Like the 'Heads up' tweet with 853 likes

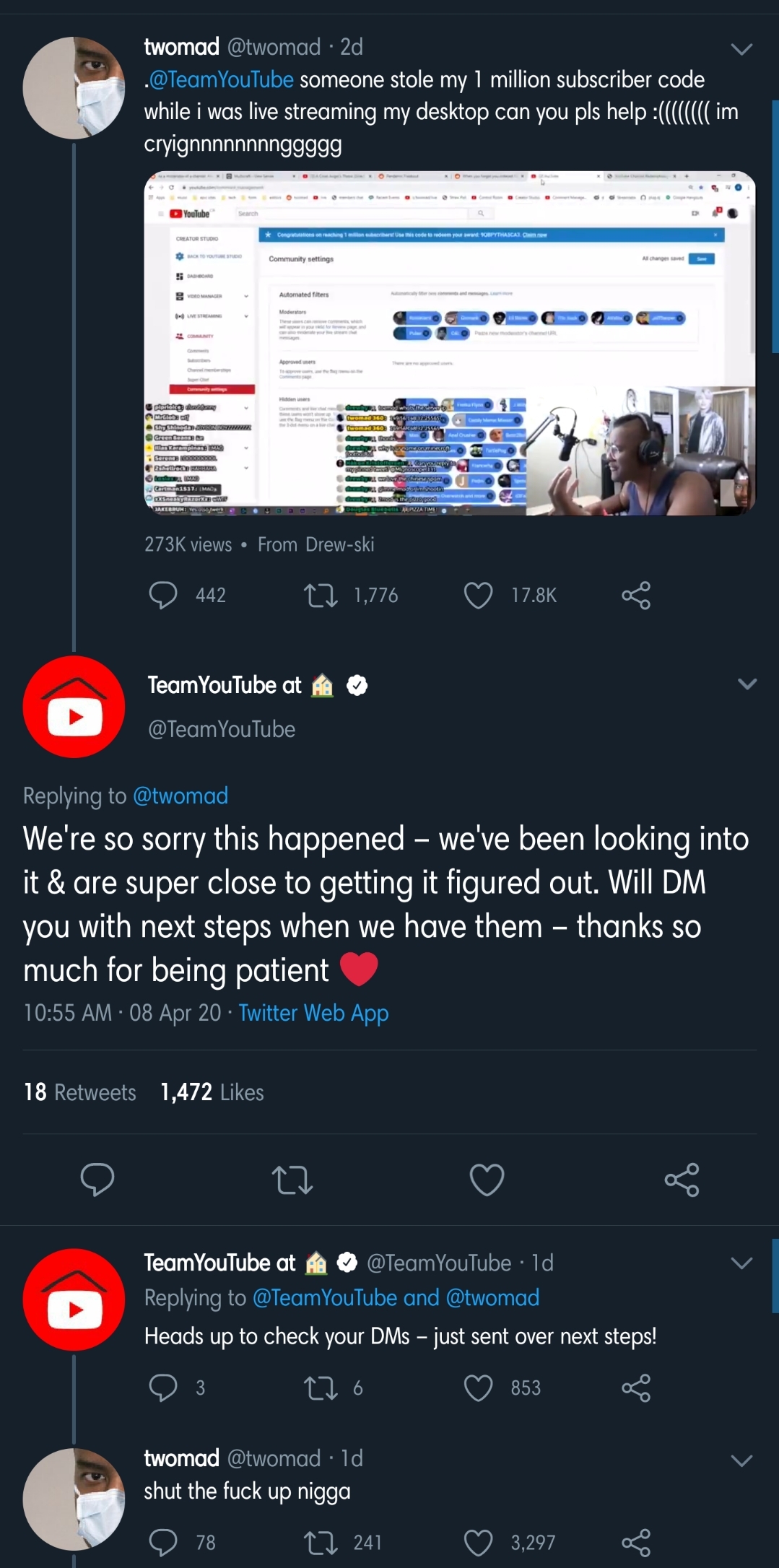click(478, 1388)
